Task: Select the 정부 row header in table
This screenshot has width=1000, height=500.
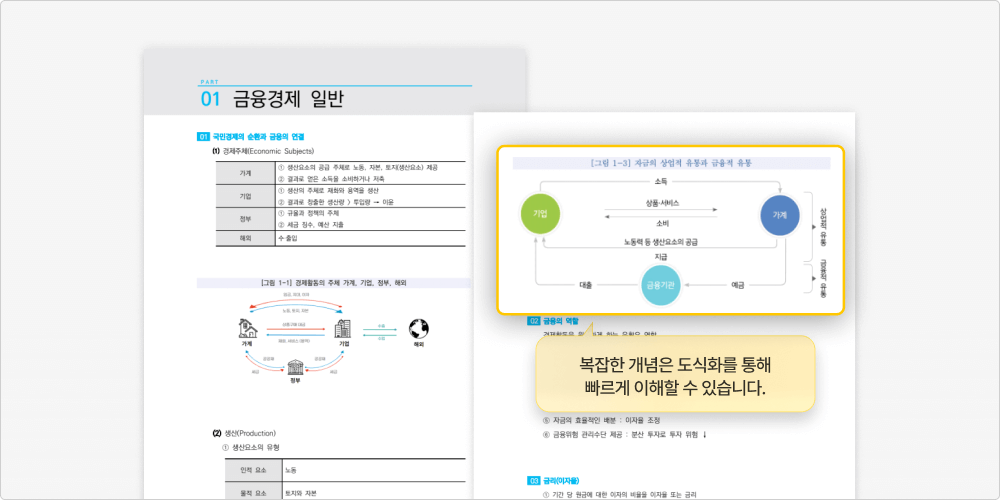Action: 245,219
